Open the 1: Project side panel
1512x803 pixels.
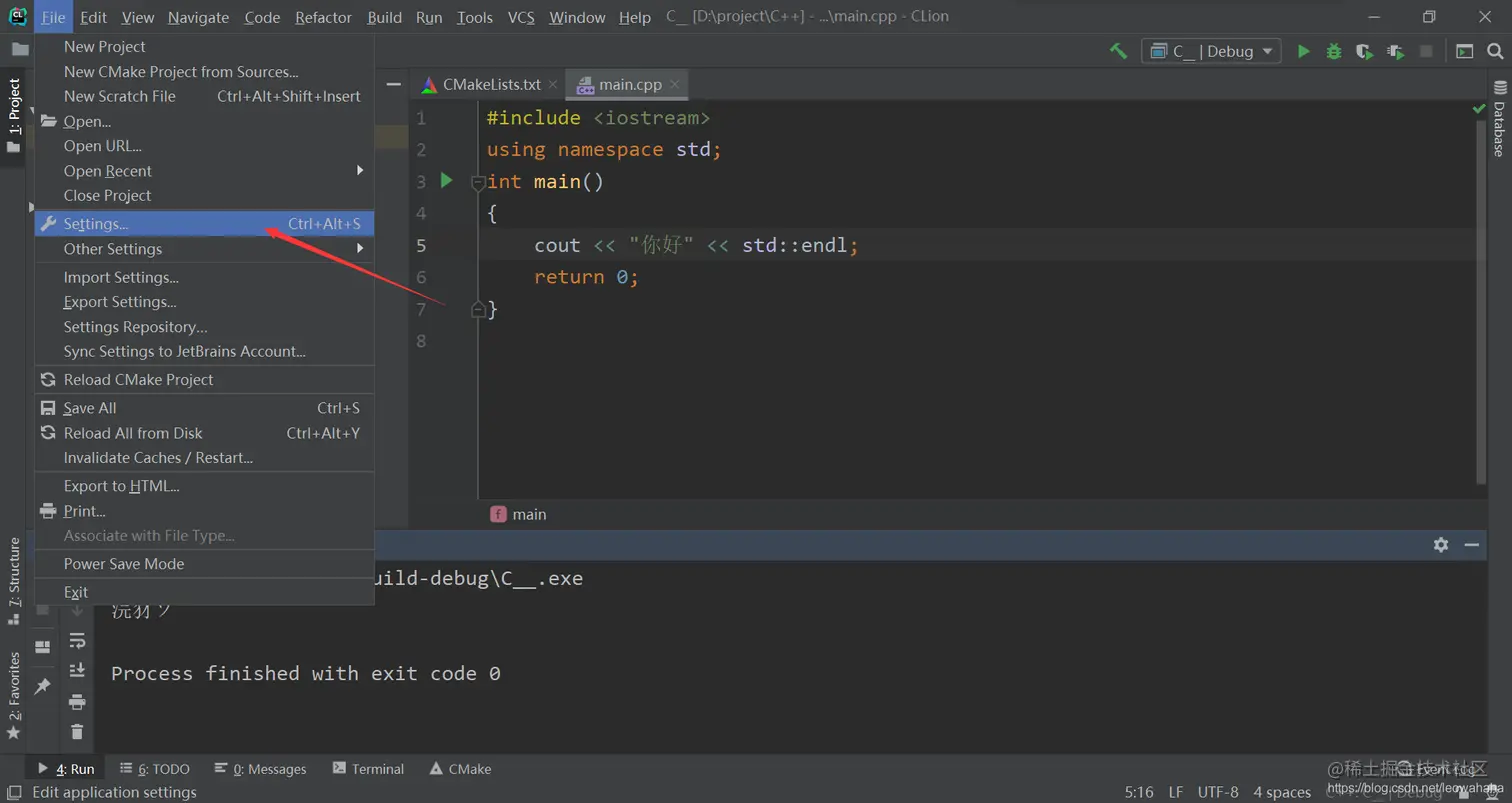click(14, 115)
